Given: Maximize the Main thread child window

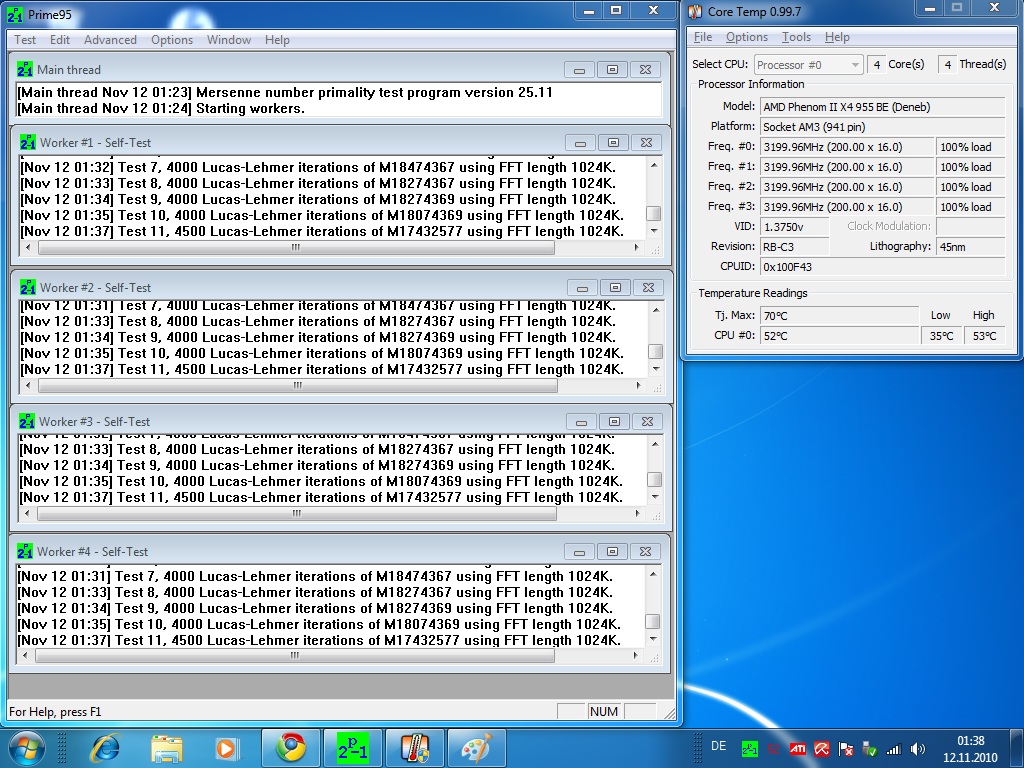Looking at the screenshot, I should [x=612, y=70].
